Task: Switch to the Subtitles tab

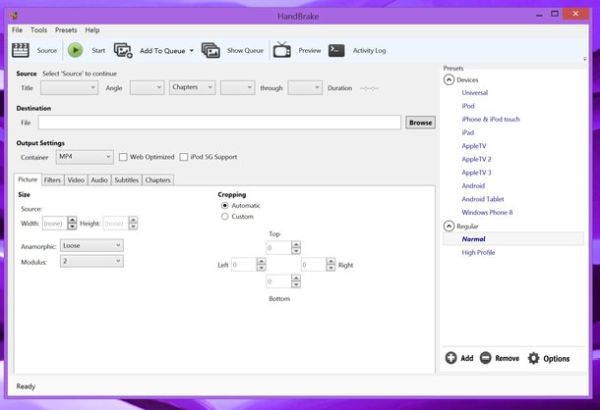Action: (x=126, y=180)
